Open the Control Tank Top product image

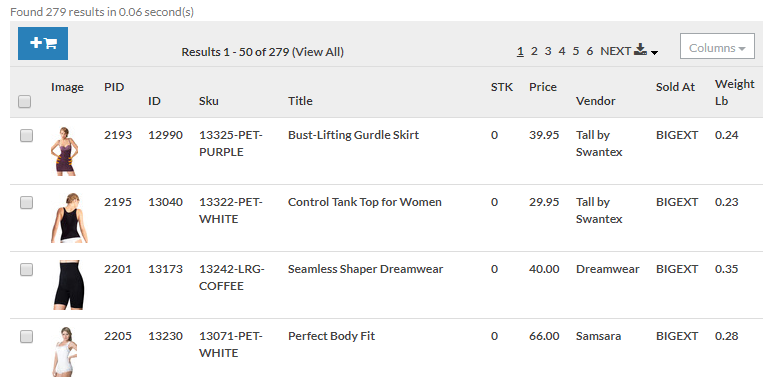(x=69, y=218)
